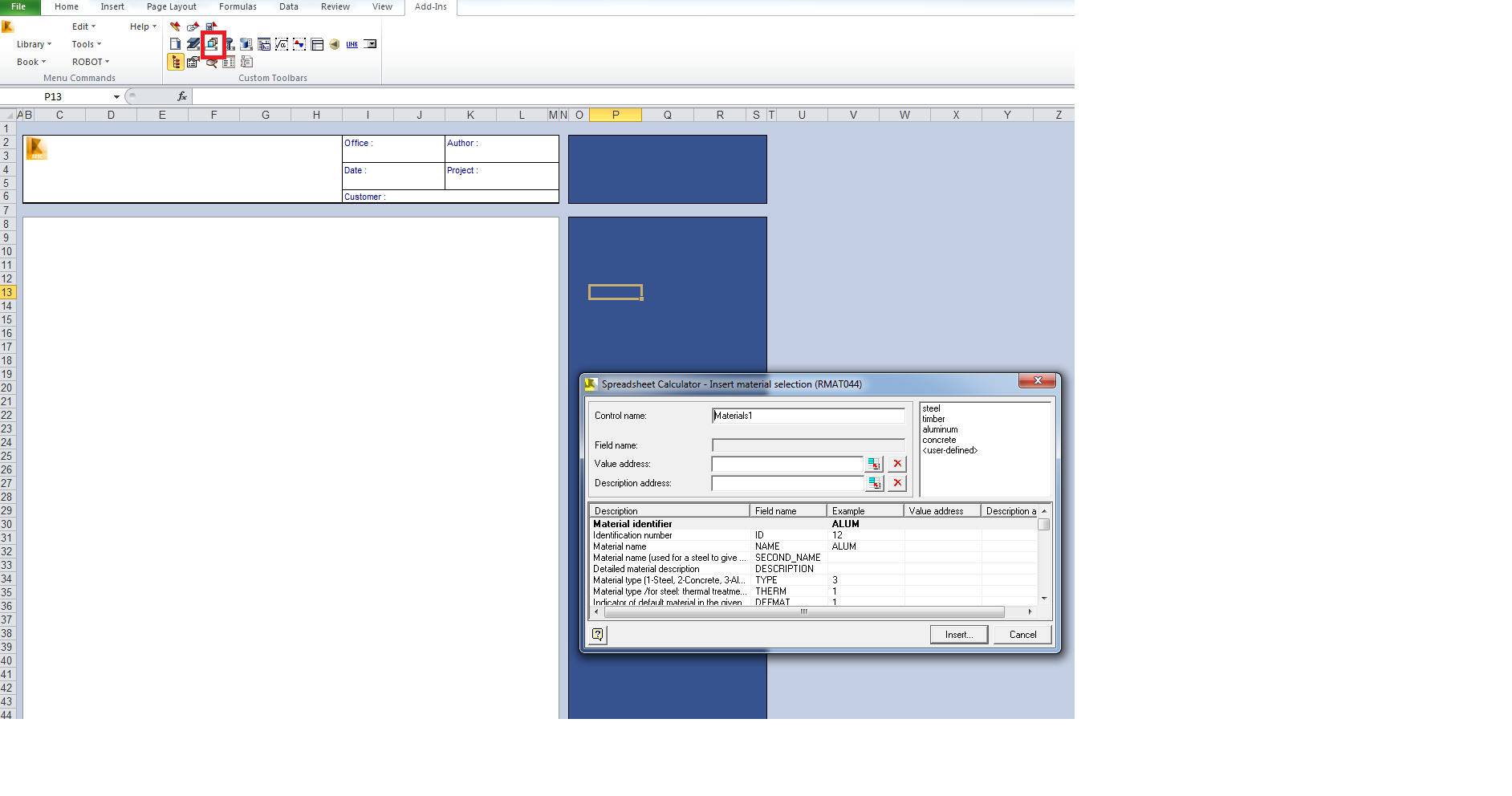The width and height of the screenshot is (1512, 796).
Task: Open the File tab
Action: tap(18, 6)
